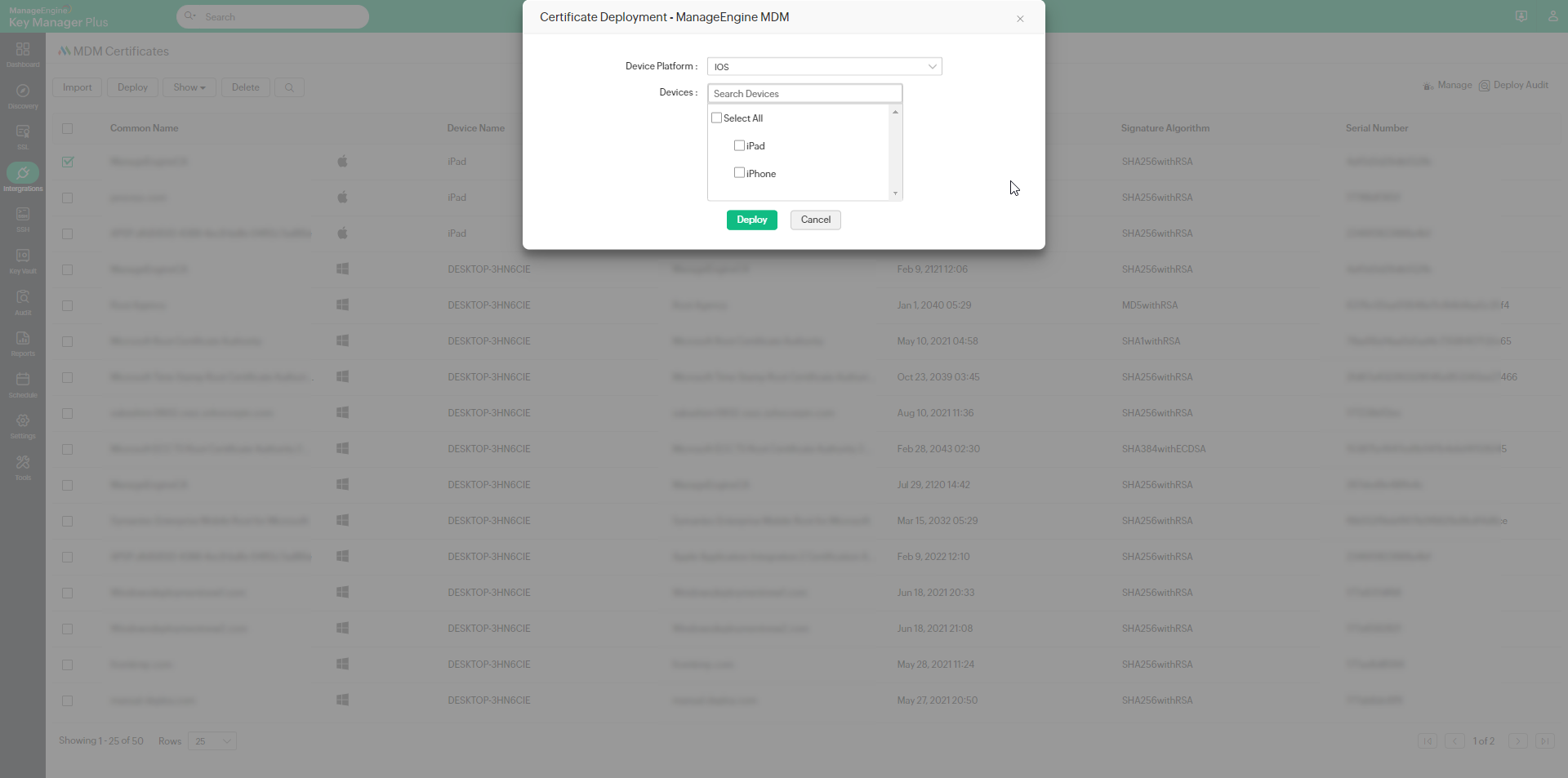Click the expiry date May 28, 2021 11:24
The image size is (1568, 778).
point(936,665)
